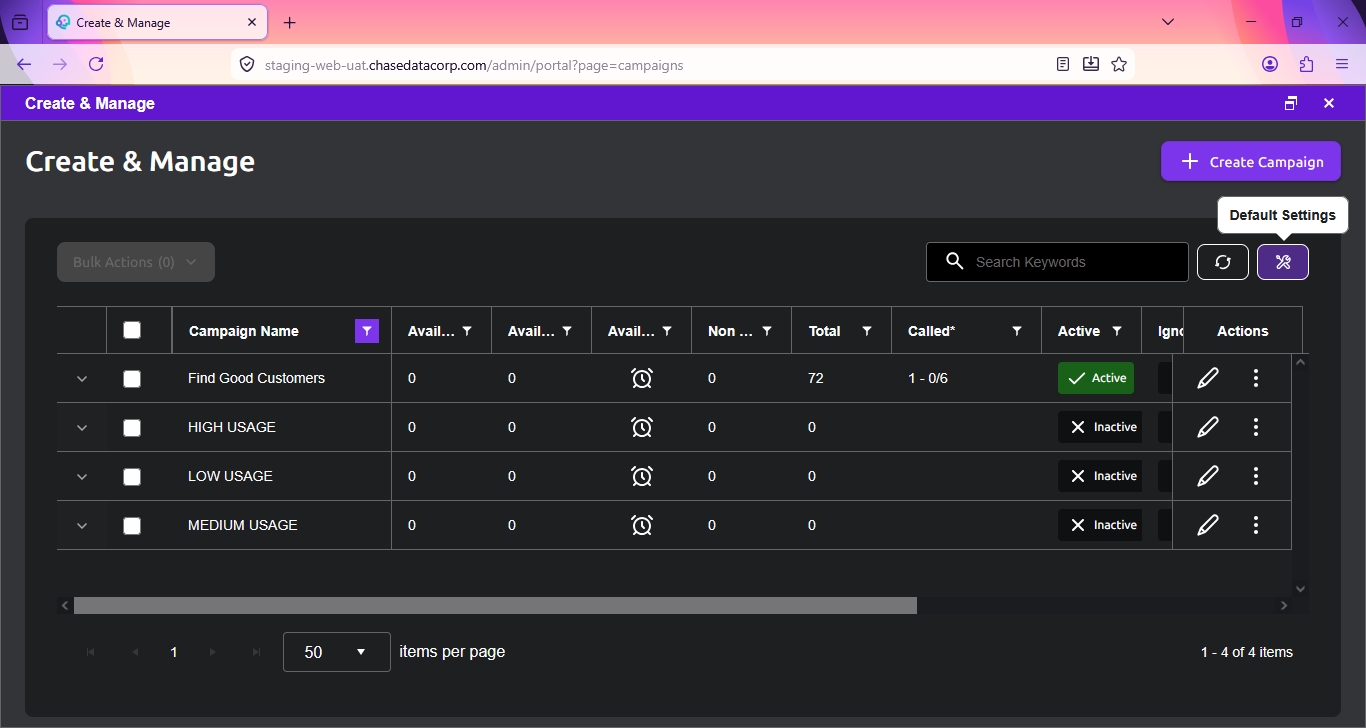Click the Total value 72
1366x728 pixels.
816,378
